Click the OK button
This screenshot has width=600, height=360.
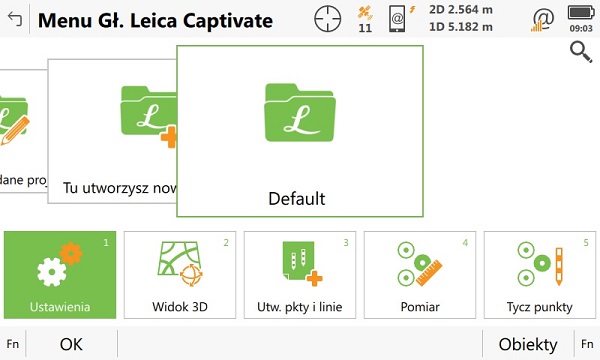[71, 344]
